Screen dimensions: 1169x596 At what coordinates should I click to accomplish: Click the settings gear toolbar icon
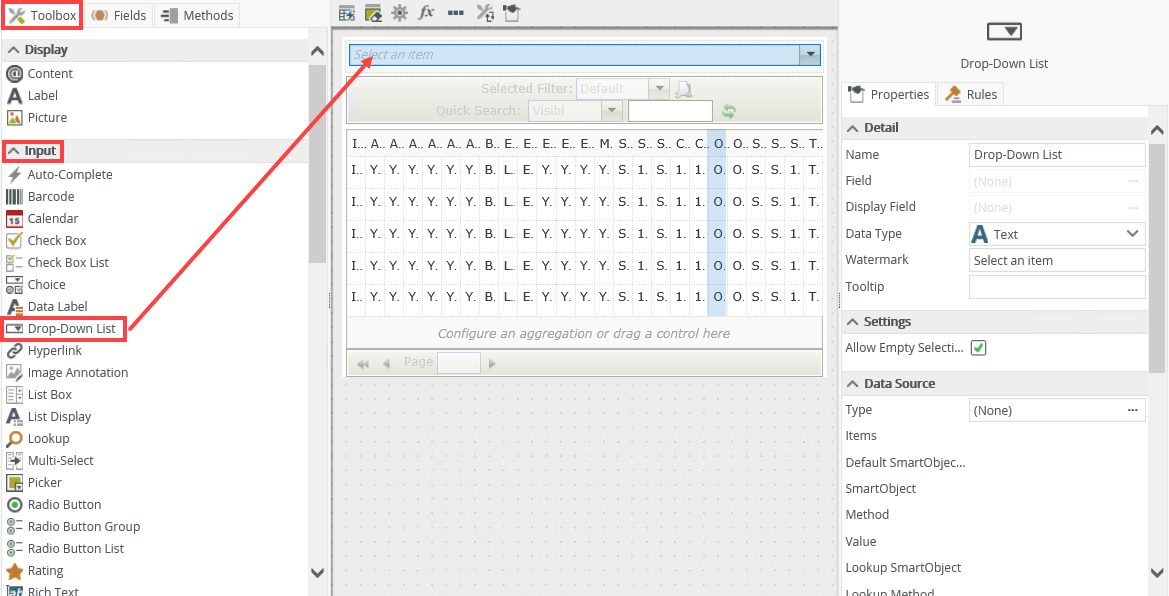400,13
